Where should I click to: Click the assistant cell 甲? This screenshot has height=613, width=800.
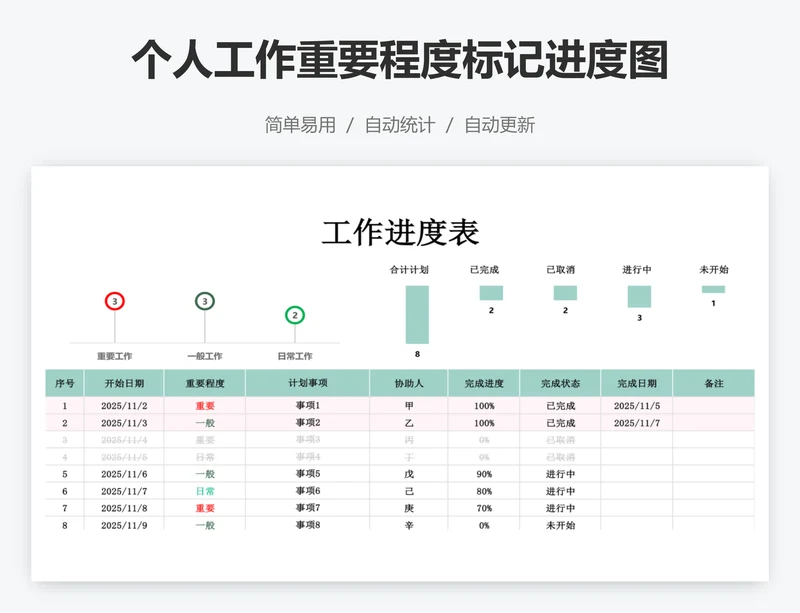[x=409, y=406]
